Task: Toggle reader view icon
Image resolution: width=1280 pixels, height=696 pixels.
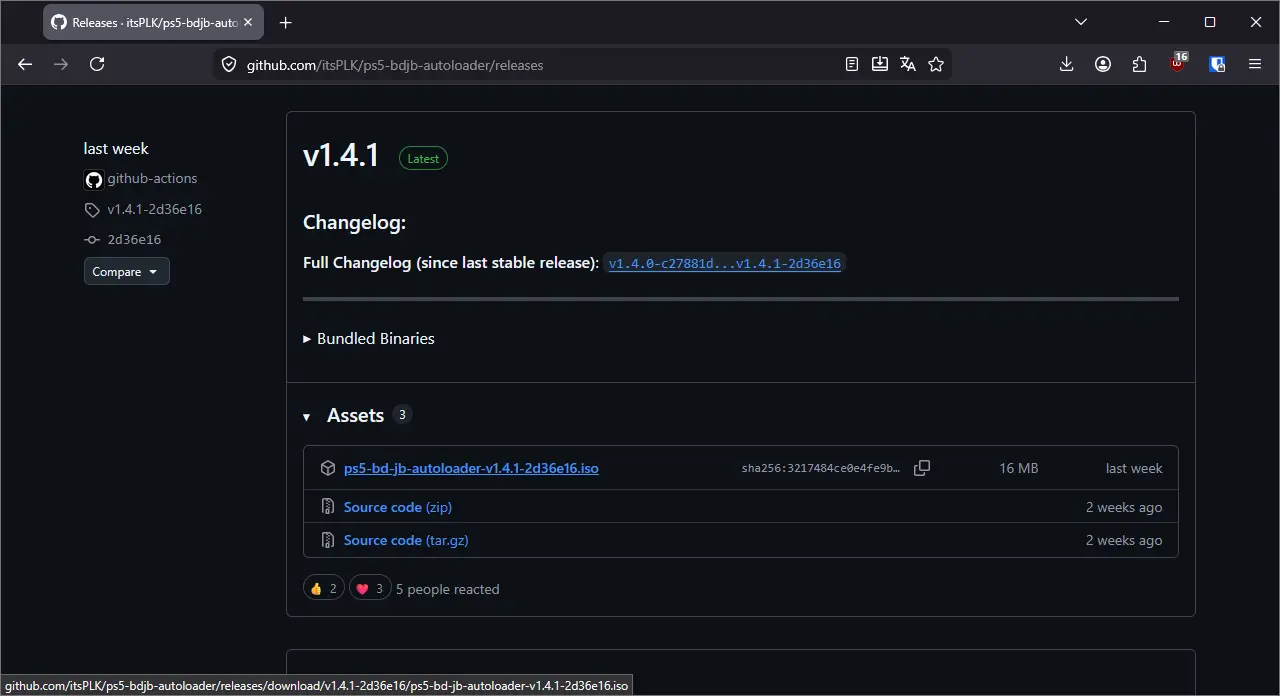Action: pyautogui.click(x=852, y=64)
